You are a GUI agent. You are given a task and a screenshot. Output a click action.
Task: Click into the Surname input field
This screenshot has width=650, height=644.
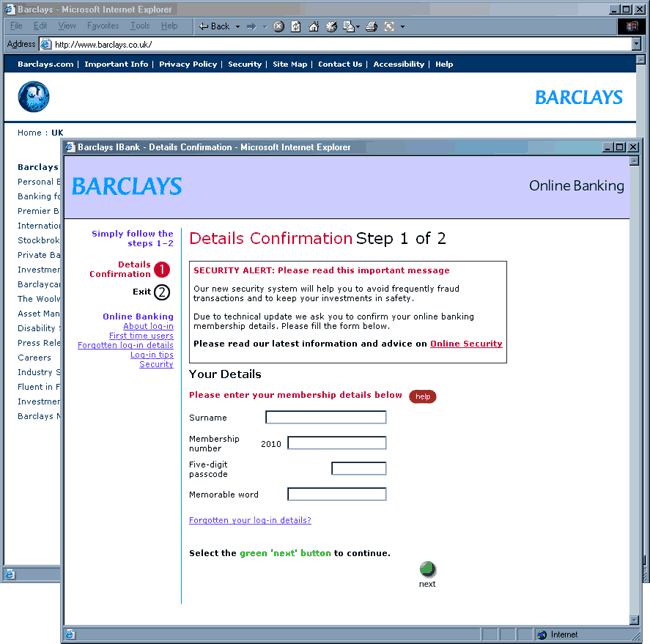(326, 417)
